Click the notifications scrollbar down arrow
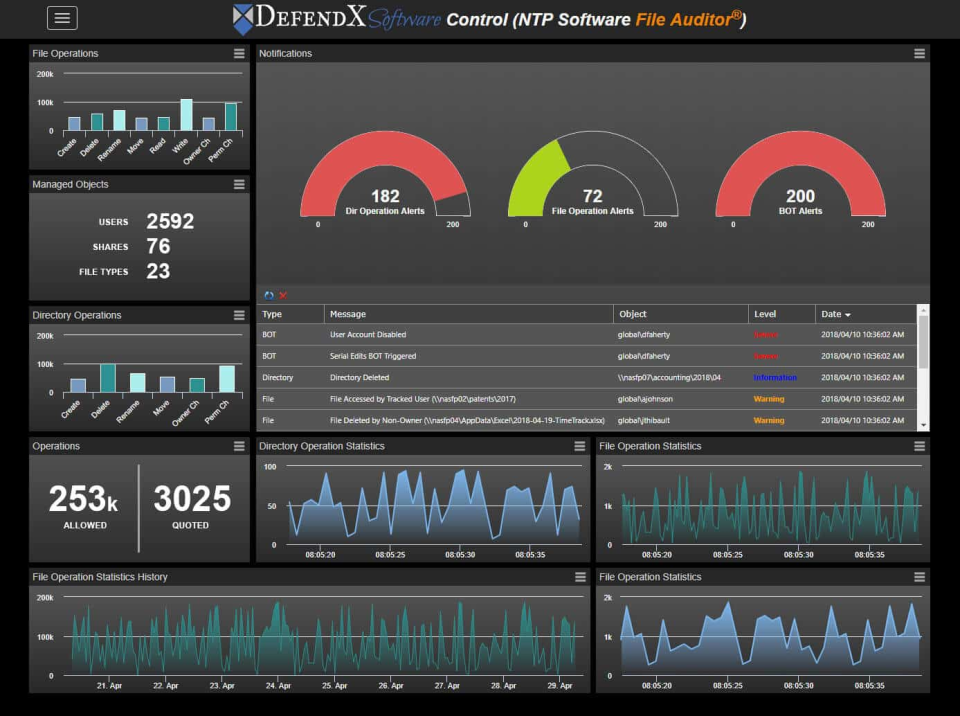Image resolution: width=960 pixels, height=716 pixels. 923,425
